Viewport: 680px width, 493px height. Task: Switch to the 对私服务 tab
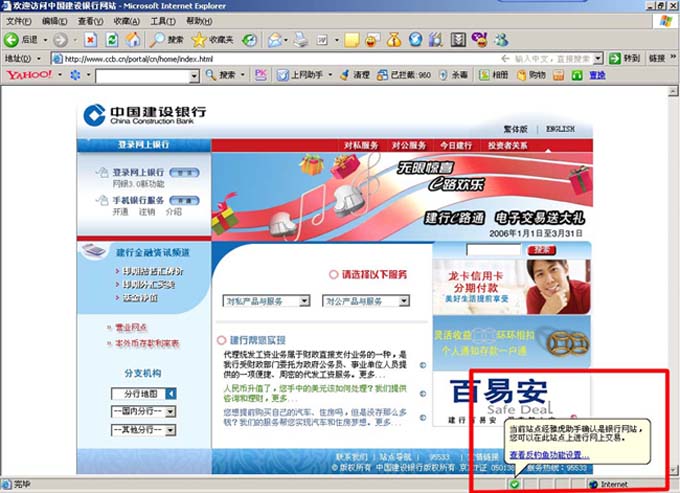pos(361,146)
